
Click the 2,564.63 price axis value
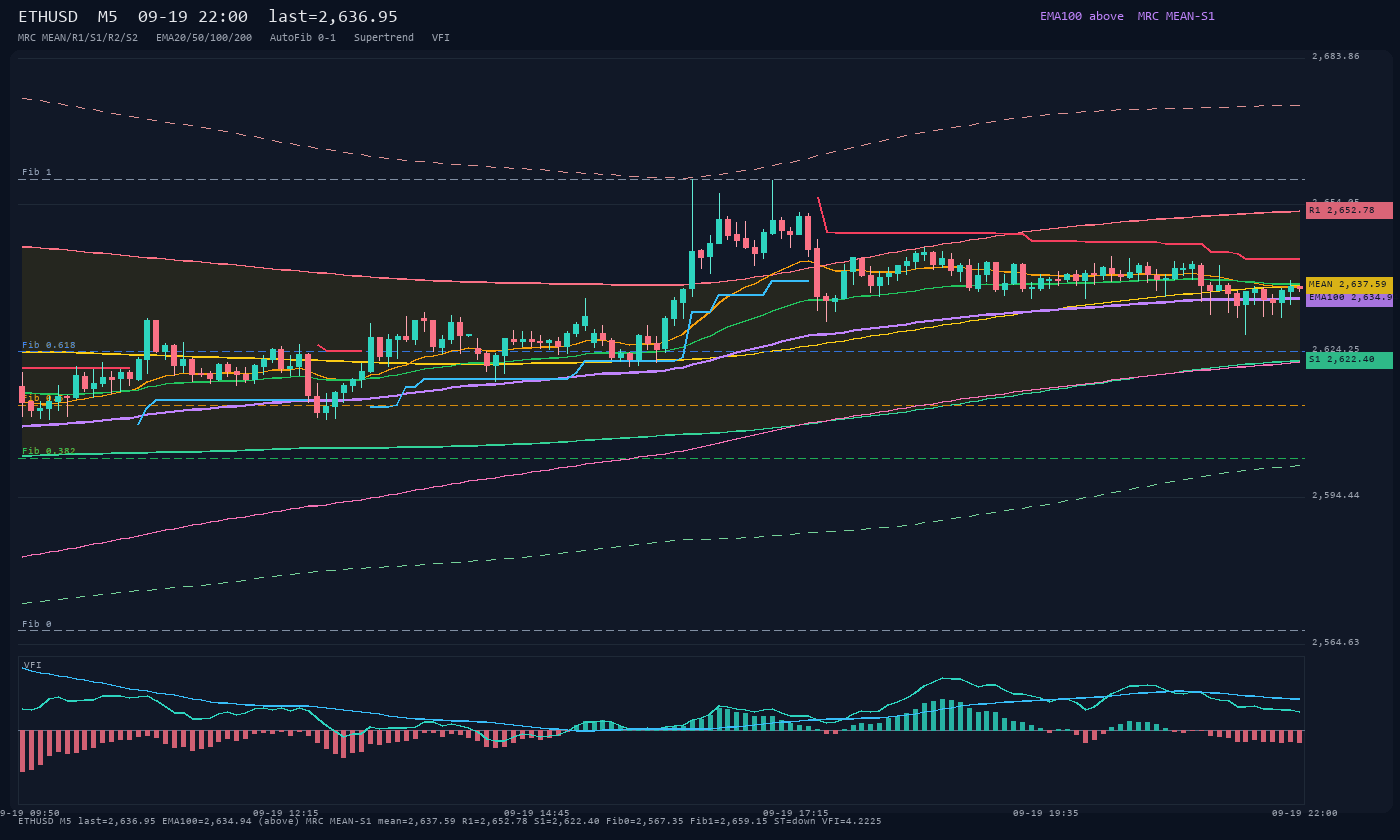click(x=1336, y=643)
